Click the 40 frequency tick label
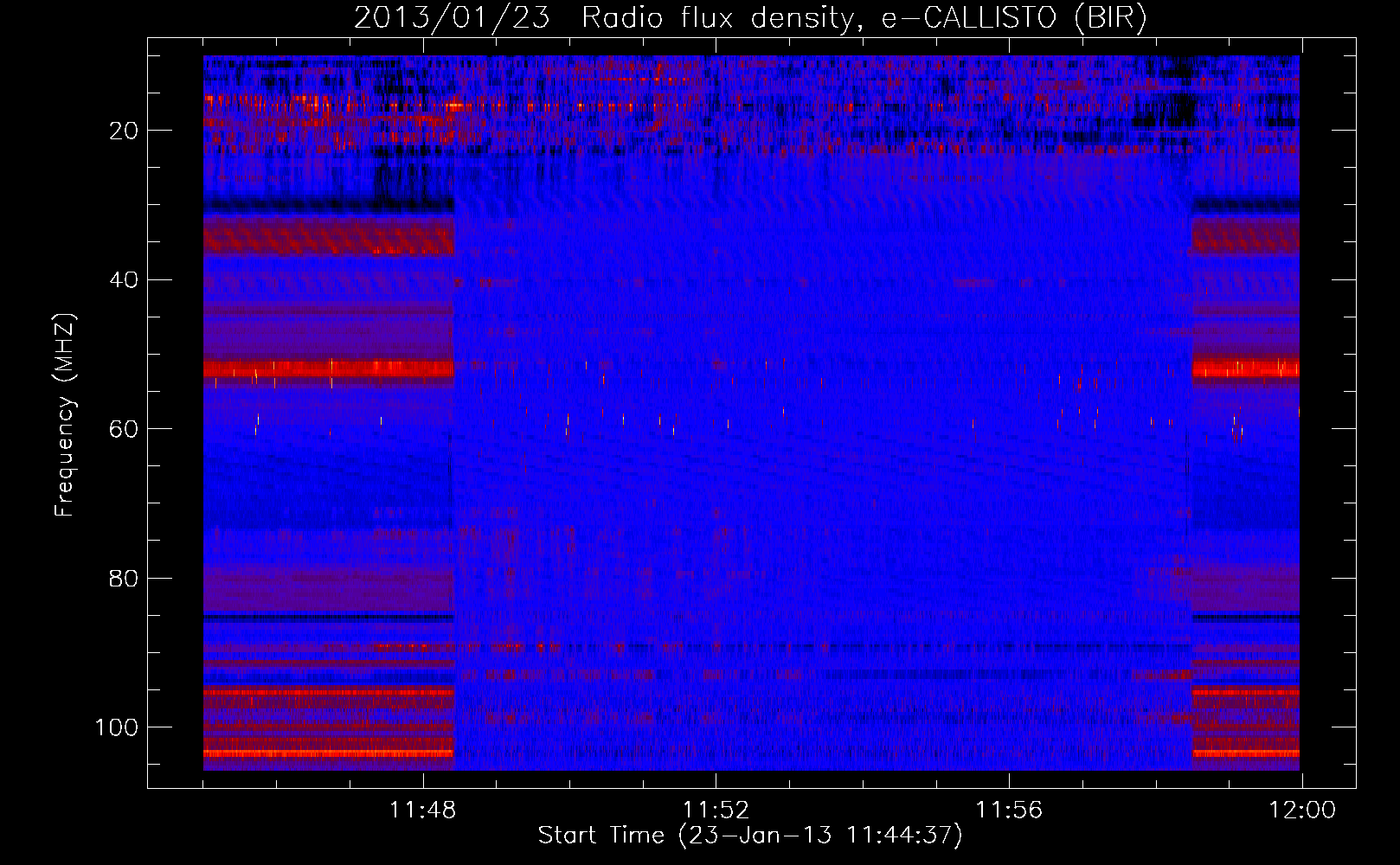This screenshot has height=865, width=1400. tap(125, 280)
